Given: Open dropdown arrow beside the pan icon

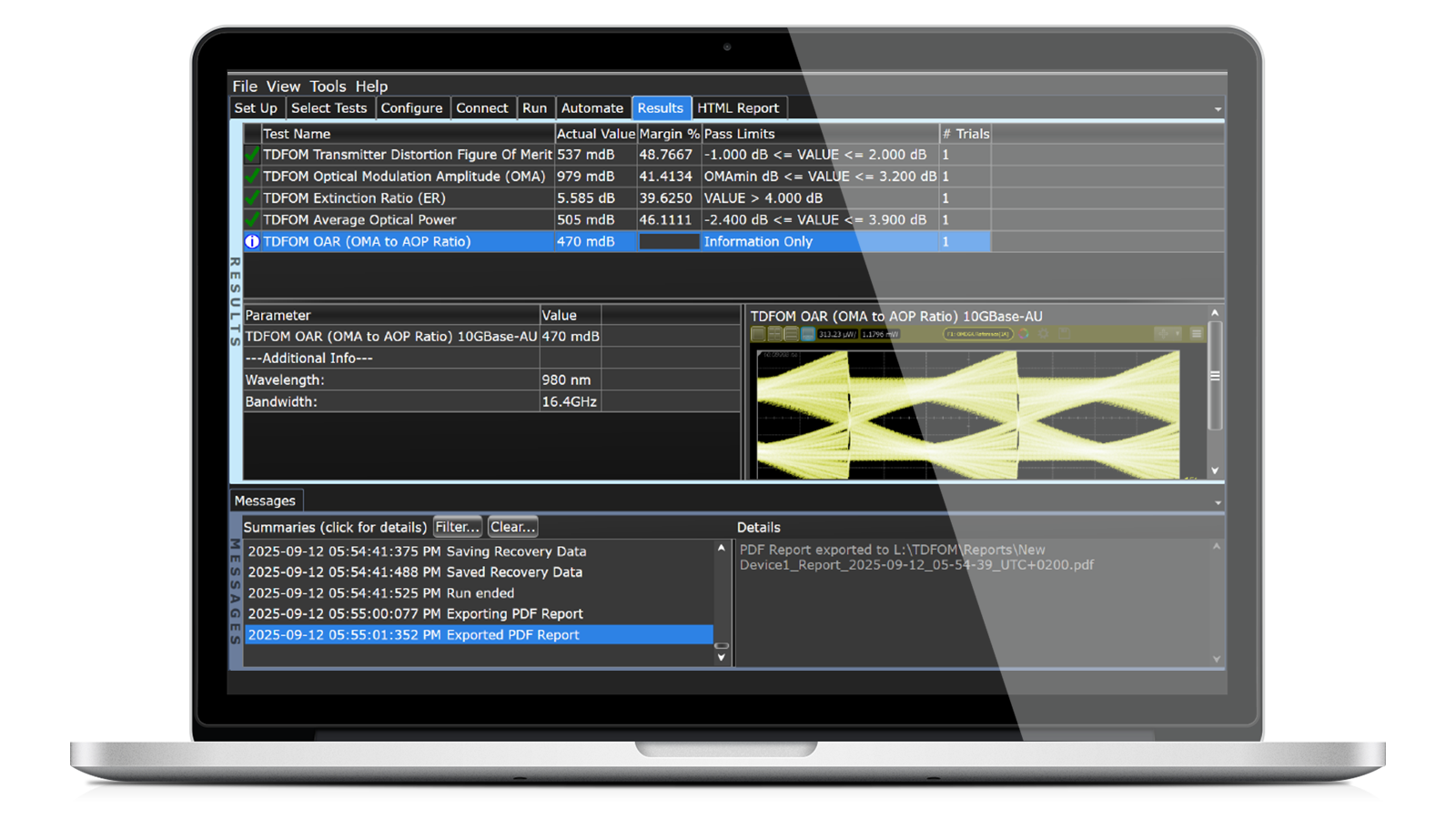Looking at the screenshot, I should 1178,334.
